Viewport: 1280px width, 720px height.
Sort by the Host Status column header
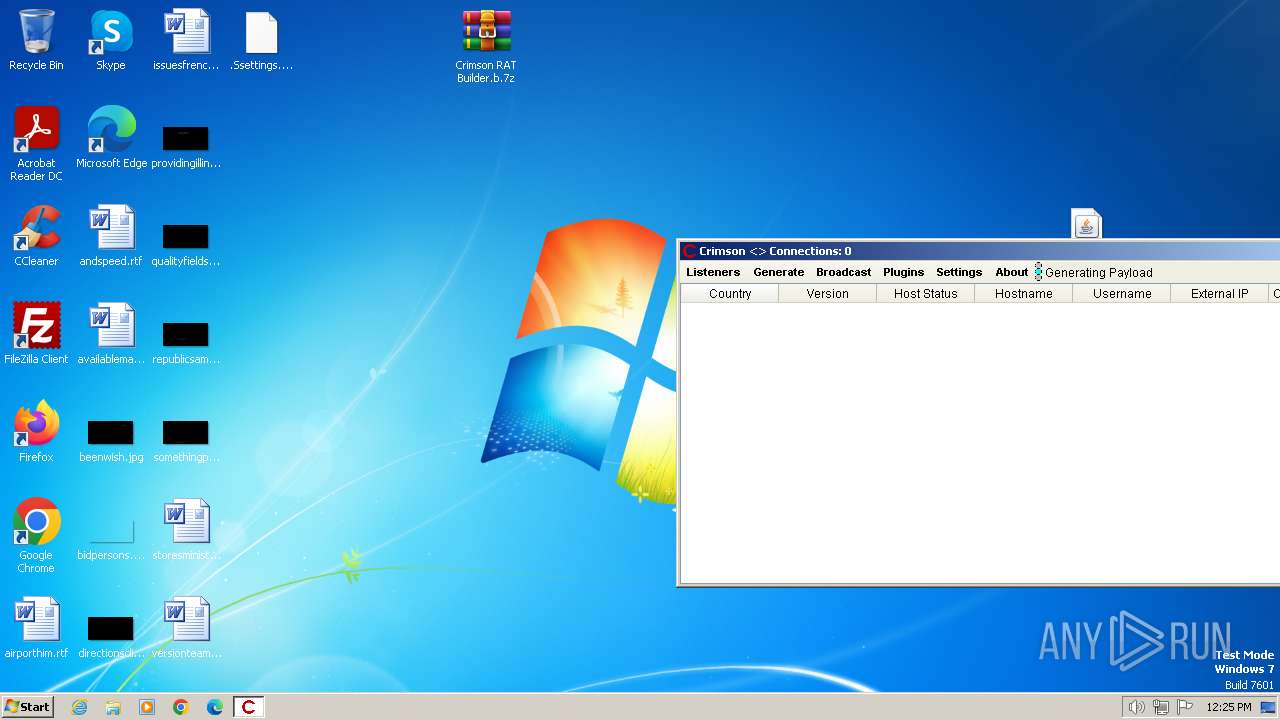point(926,294)
